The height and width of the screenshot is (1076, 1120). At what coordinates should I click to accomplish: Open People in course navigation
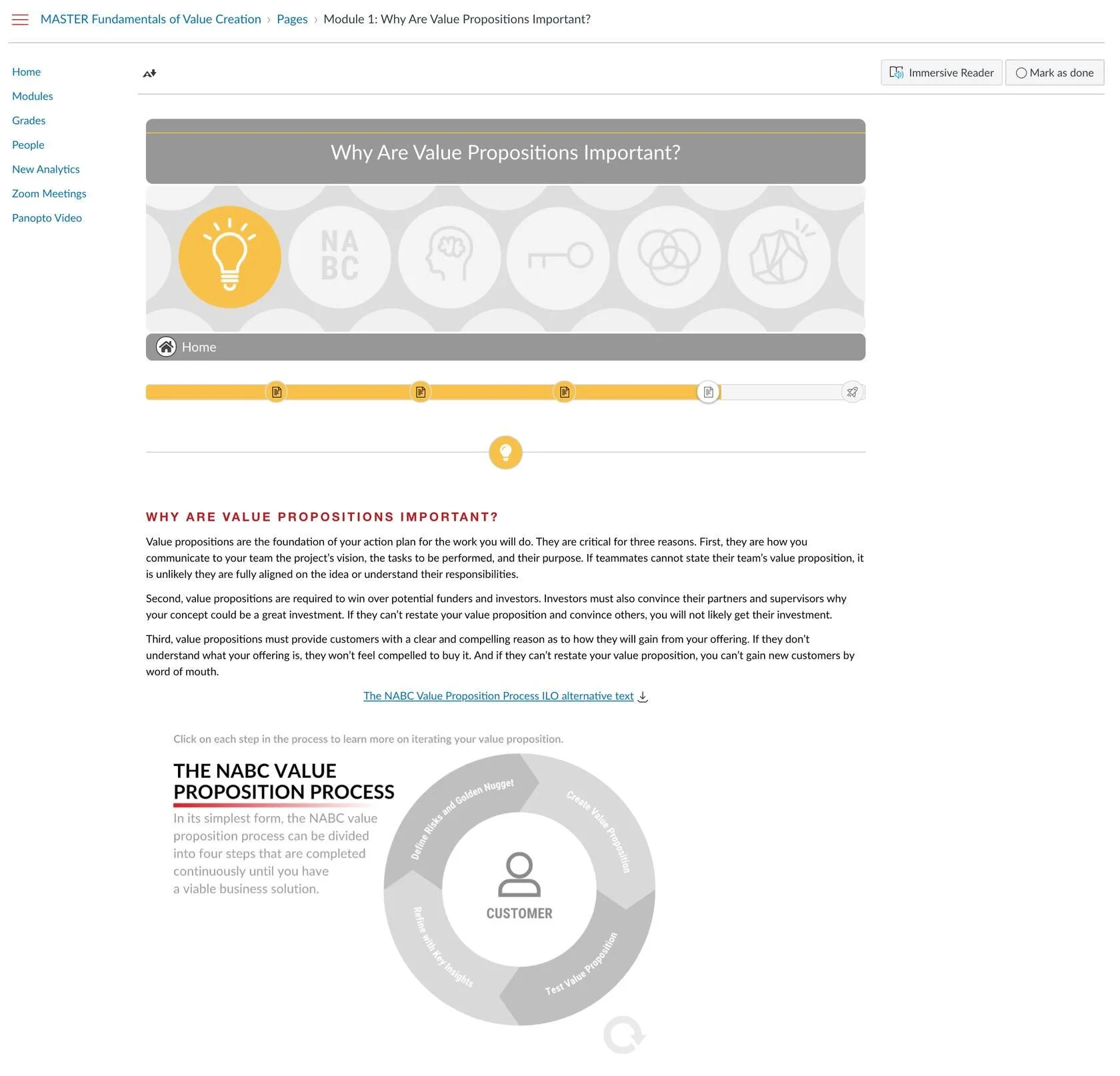(x=28, y=145)
